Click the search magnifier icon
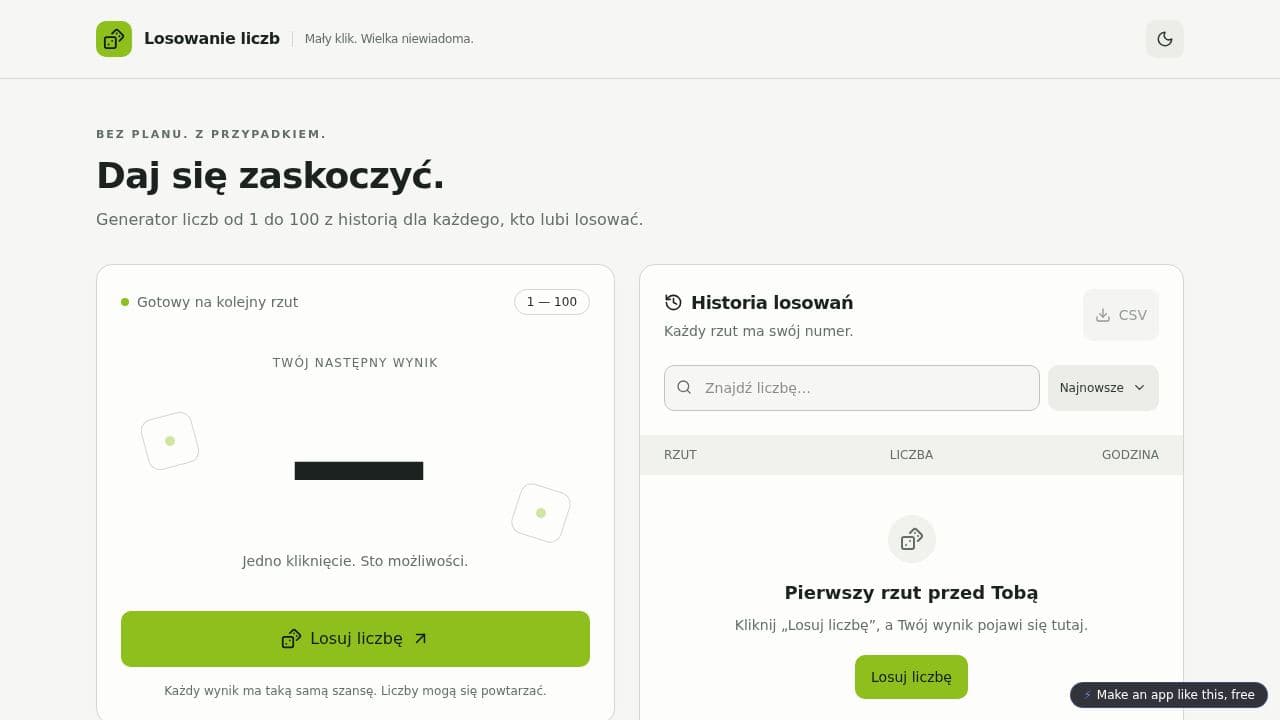 point(684,387)
